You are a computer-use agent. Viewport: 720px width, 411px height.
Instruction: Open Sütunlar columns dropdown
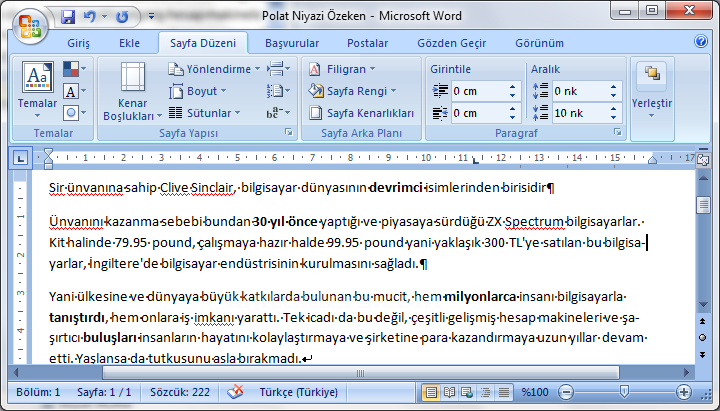tap(204, 113)
